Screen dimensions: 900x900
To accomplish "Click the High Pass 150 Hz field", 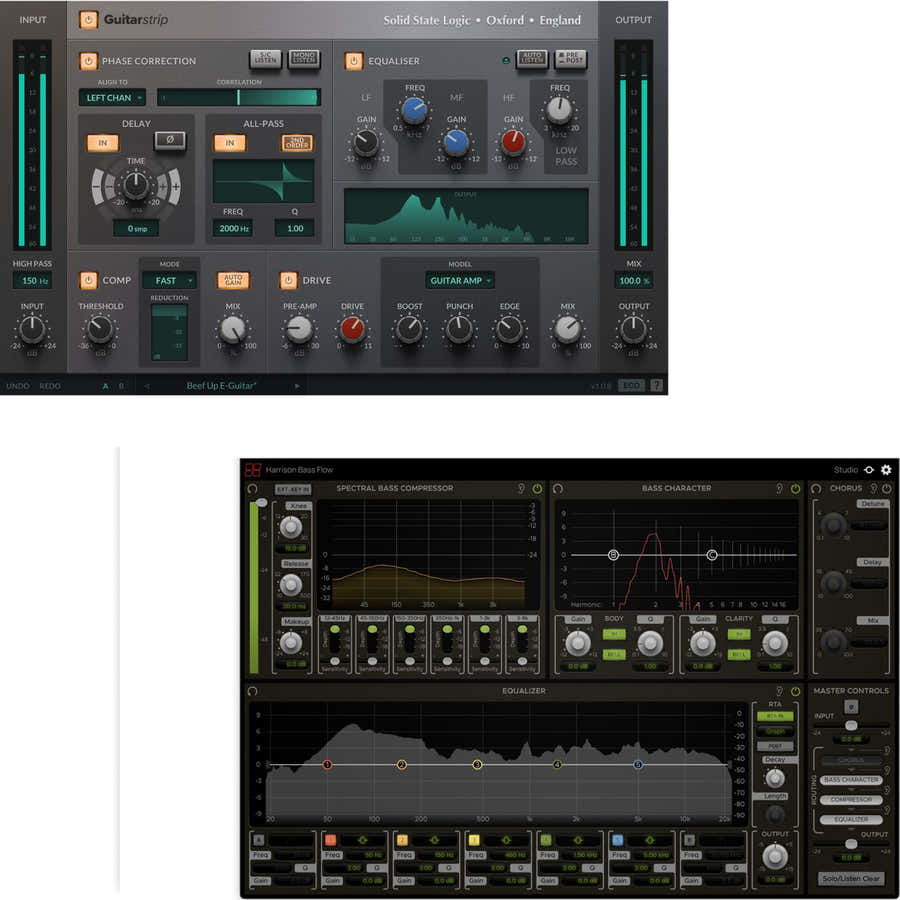I will click(32, 281).
